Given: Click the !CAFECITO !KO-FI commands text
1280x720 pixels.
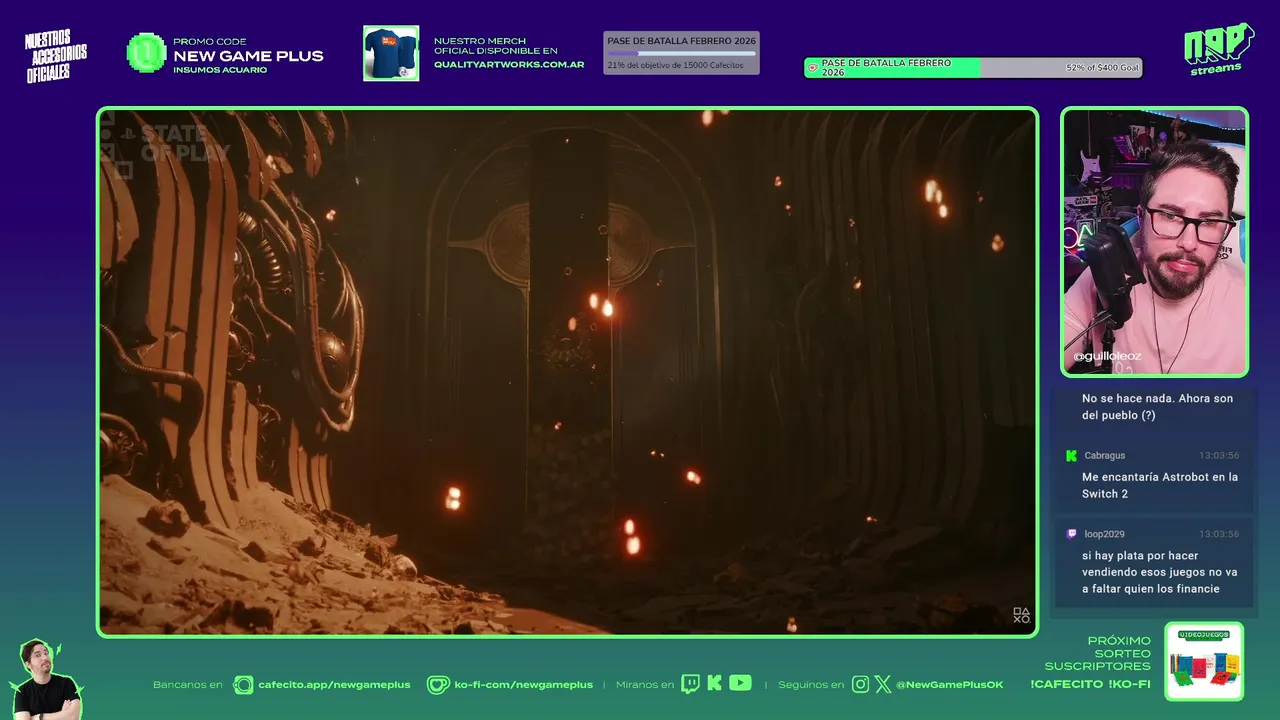Looking at the screenshot, I should 1090,684.
